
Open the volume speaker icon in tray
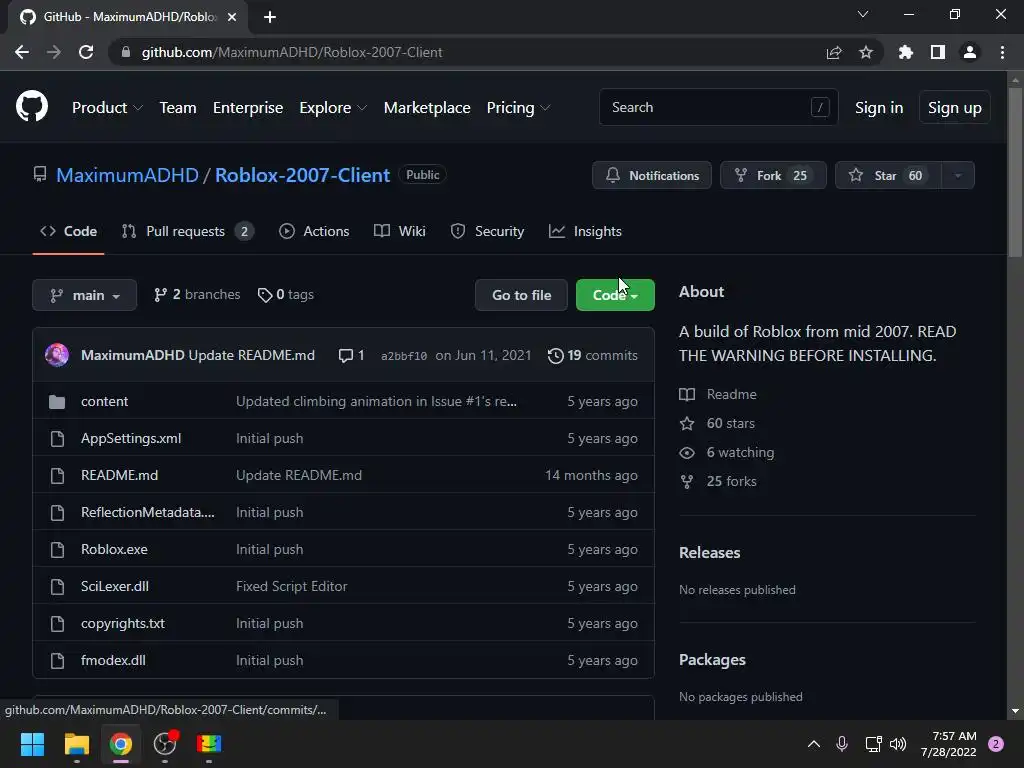pyautogui.click(x=898, y=744)
